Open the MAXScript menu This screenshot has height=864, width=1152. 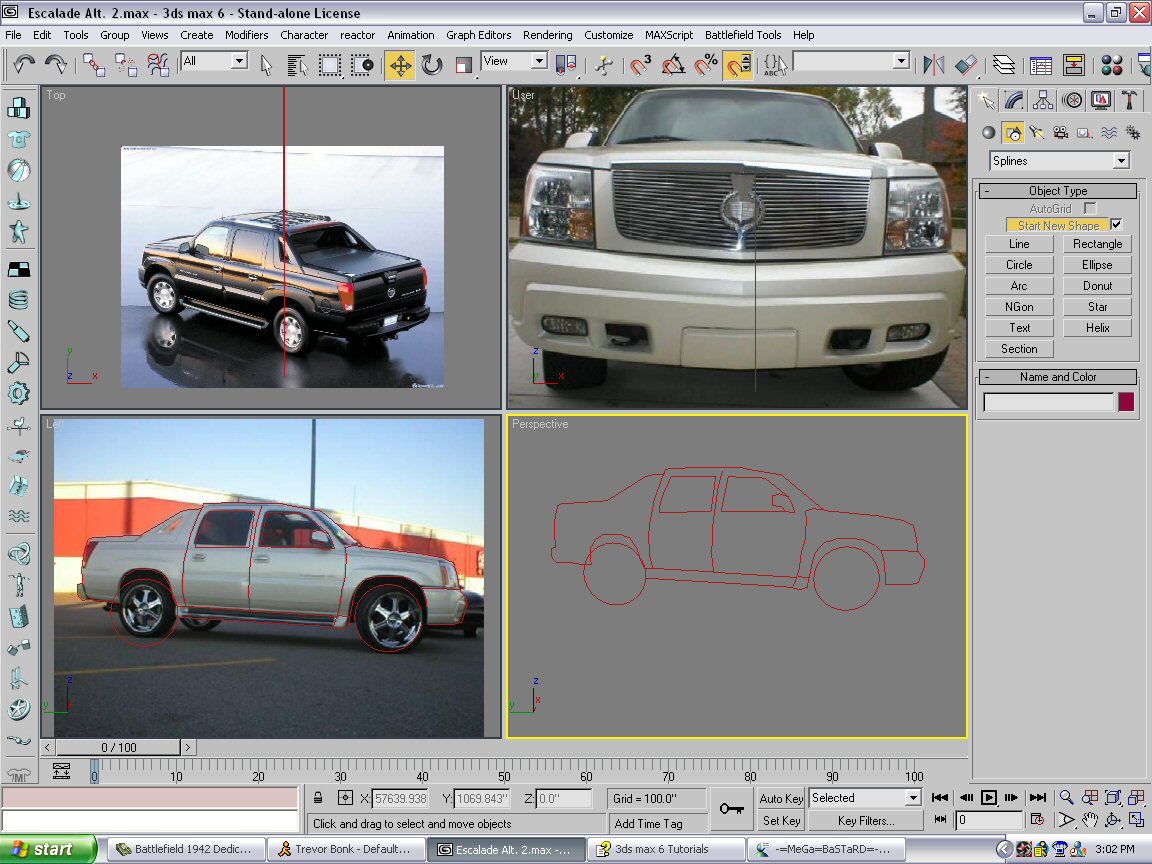point(669,35)
